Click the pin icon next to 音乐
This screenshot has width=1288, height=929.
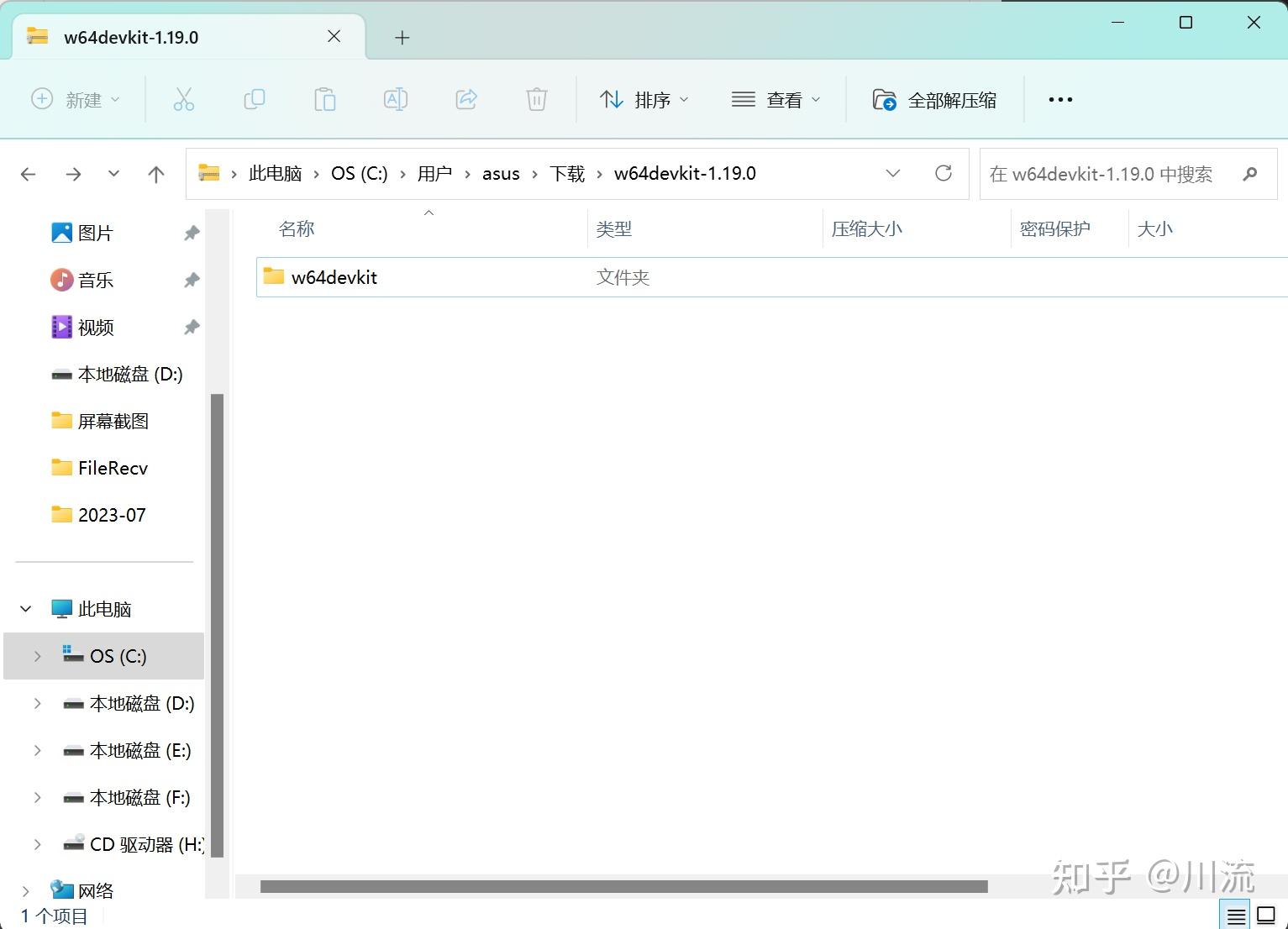(192, 280)
